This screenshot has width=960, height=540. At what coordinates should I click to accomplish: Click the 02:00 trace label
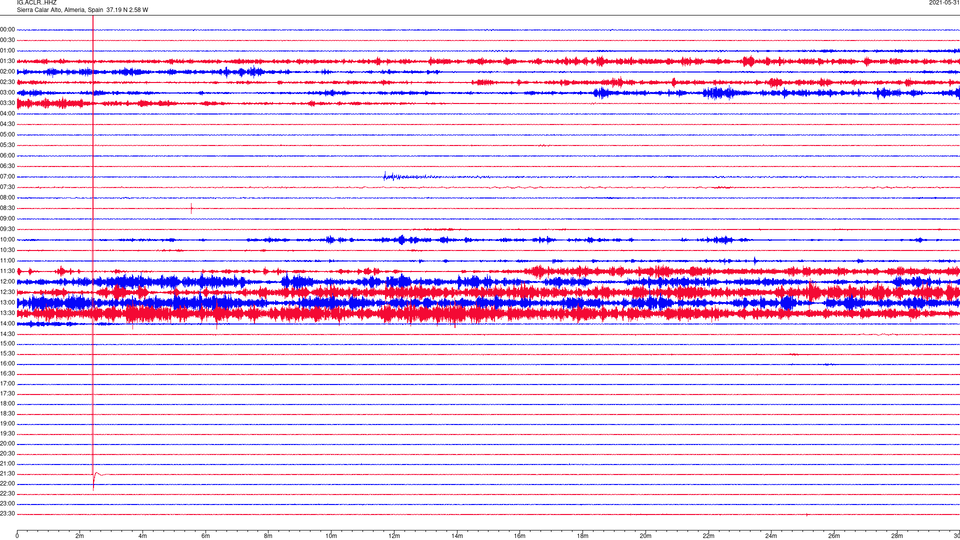[7, 72]
